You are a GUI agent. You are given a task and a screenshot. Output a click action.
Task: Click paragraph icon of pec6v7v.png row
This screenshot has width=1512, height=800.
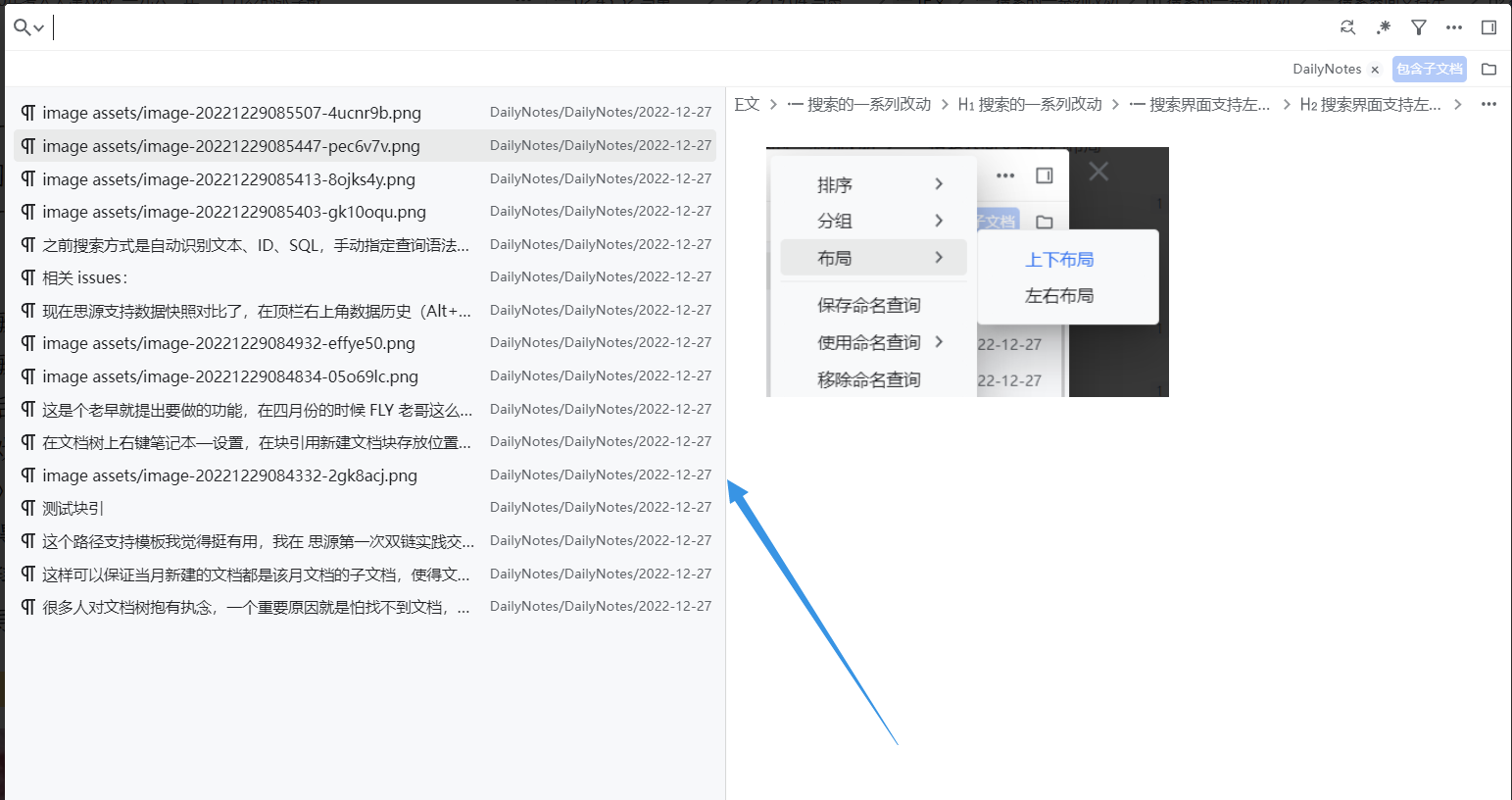(28, 146)
